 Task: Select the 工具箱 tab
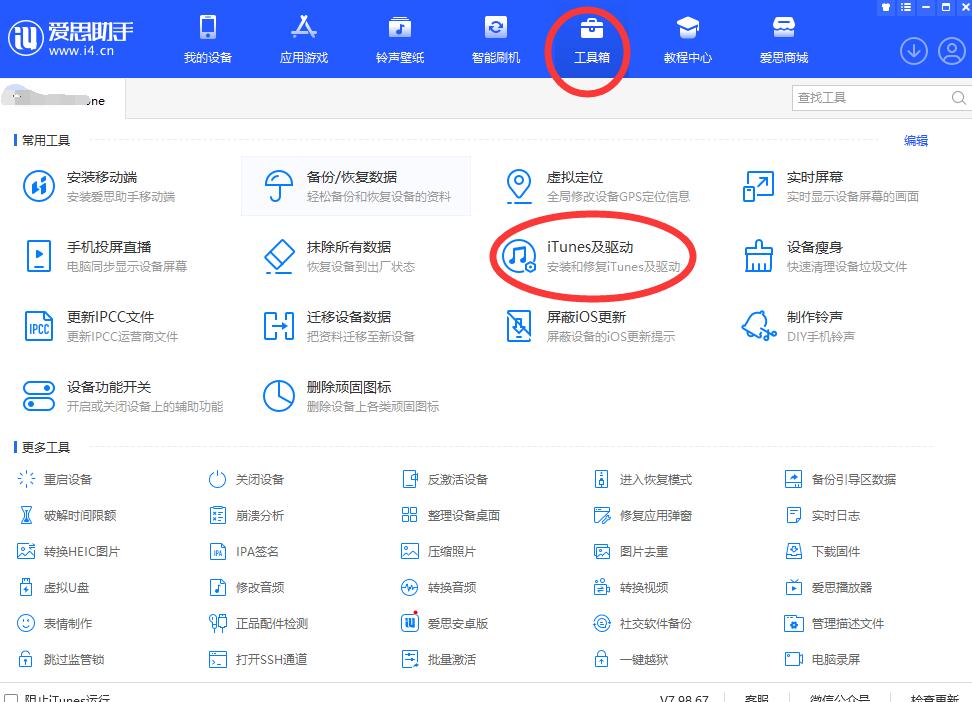tap(591, 39)
